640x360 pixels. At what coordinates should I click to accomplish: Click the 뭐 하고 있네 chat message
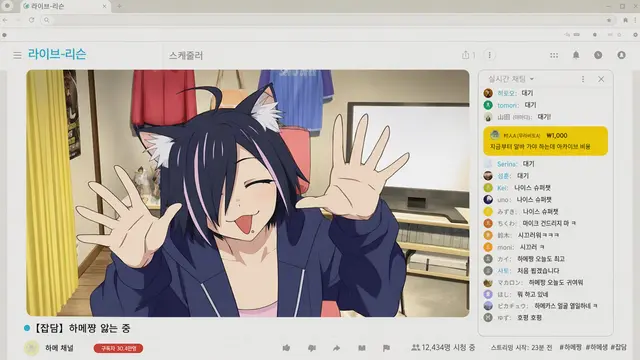pos(533,294)
